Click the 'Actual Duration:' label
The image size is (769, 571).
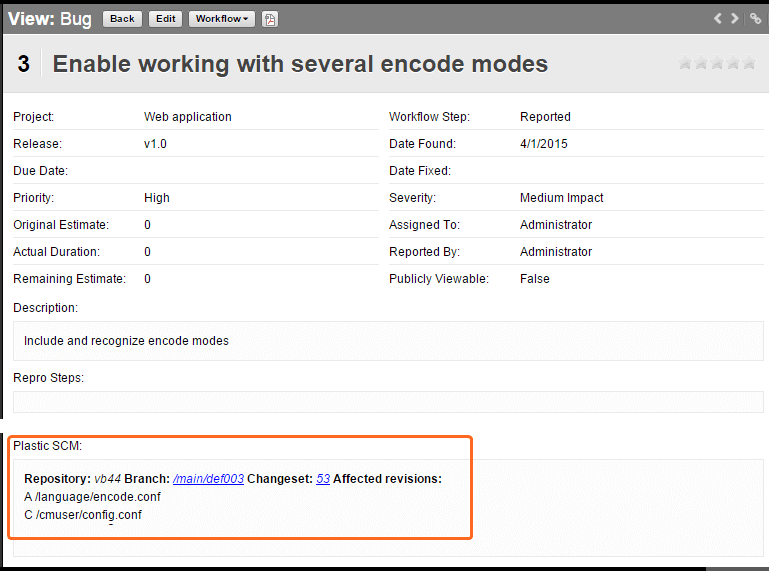click(56, 252)
